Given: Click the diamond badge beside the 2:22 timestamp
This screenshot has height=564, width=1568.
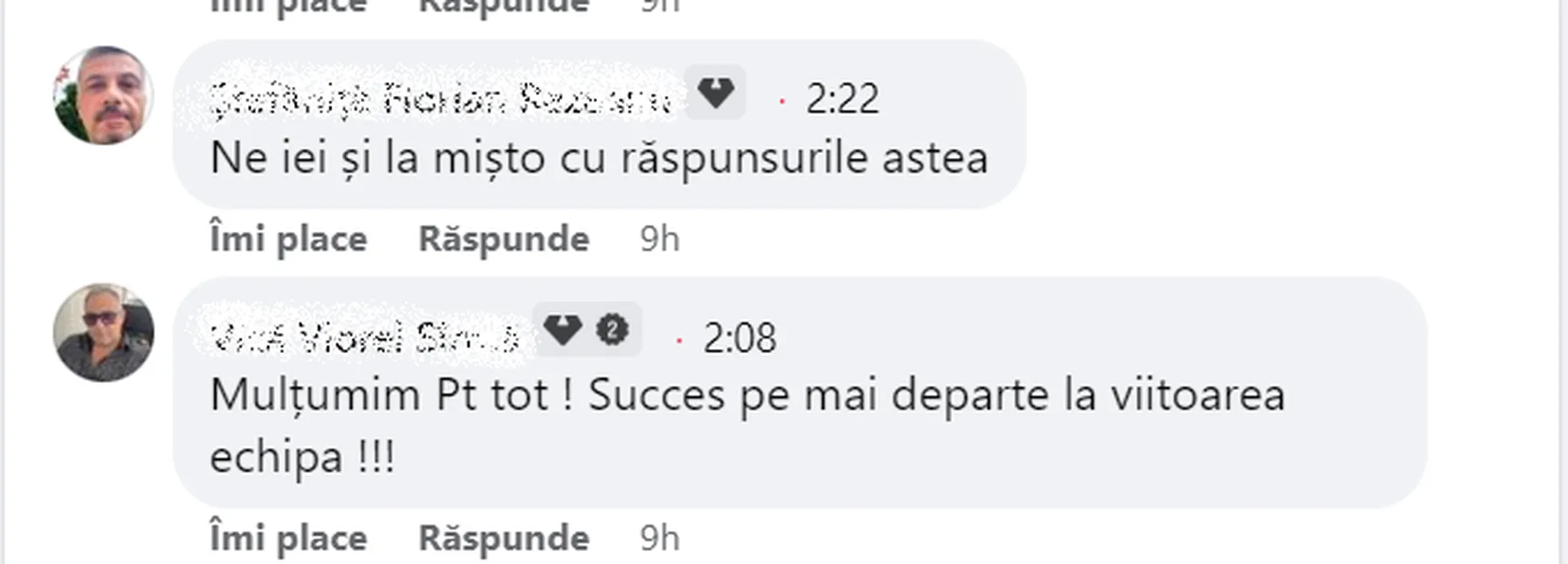Looking at the screenshot, I should [715, 93].
